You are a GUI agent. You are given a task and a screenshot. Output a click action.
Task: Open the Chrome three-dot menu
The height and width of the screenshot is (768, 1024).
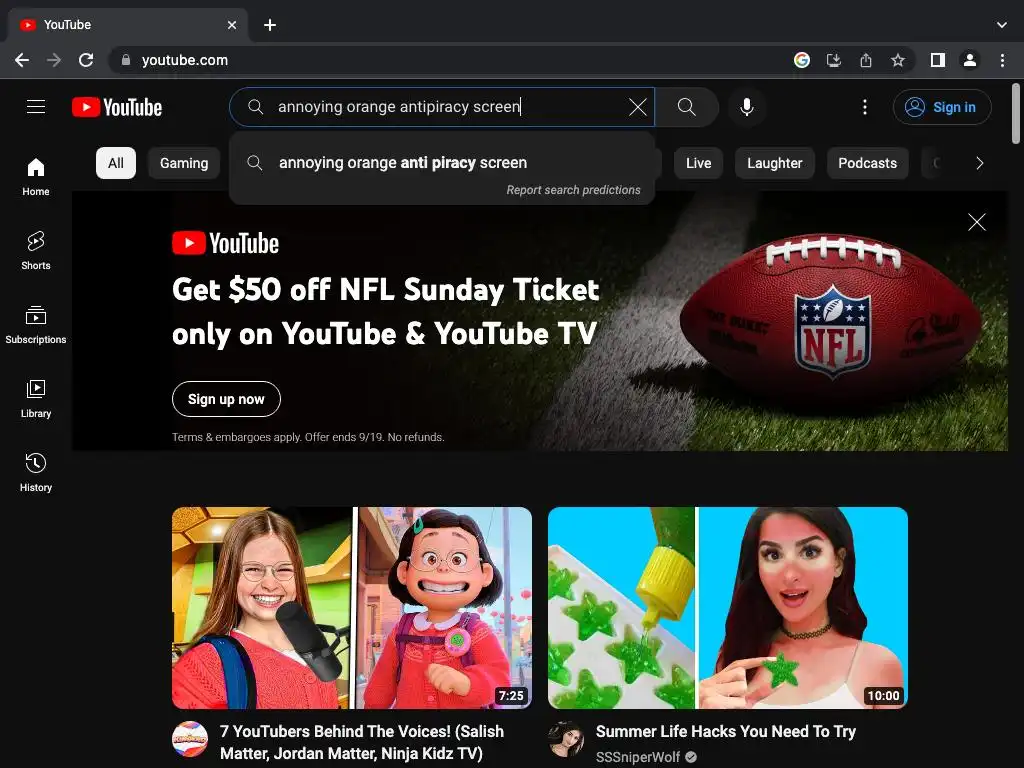tap(1002, 60)
